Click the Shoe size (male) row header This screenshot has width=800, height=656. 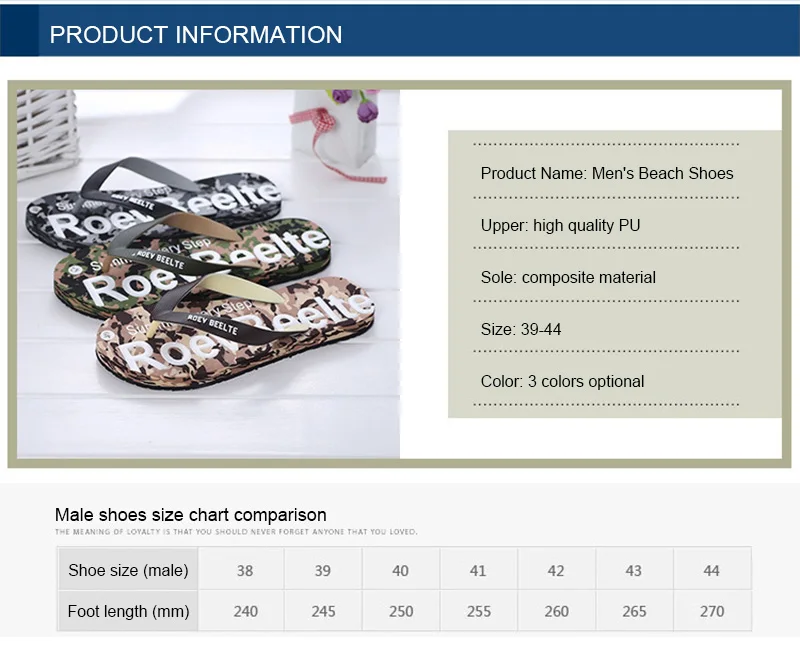click(x=128, y=570)
